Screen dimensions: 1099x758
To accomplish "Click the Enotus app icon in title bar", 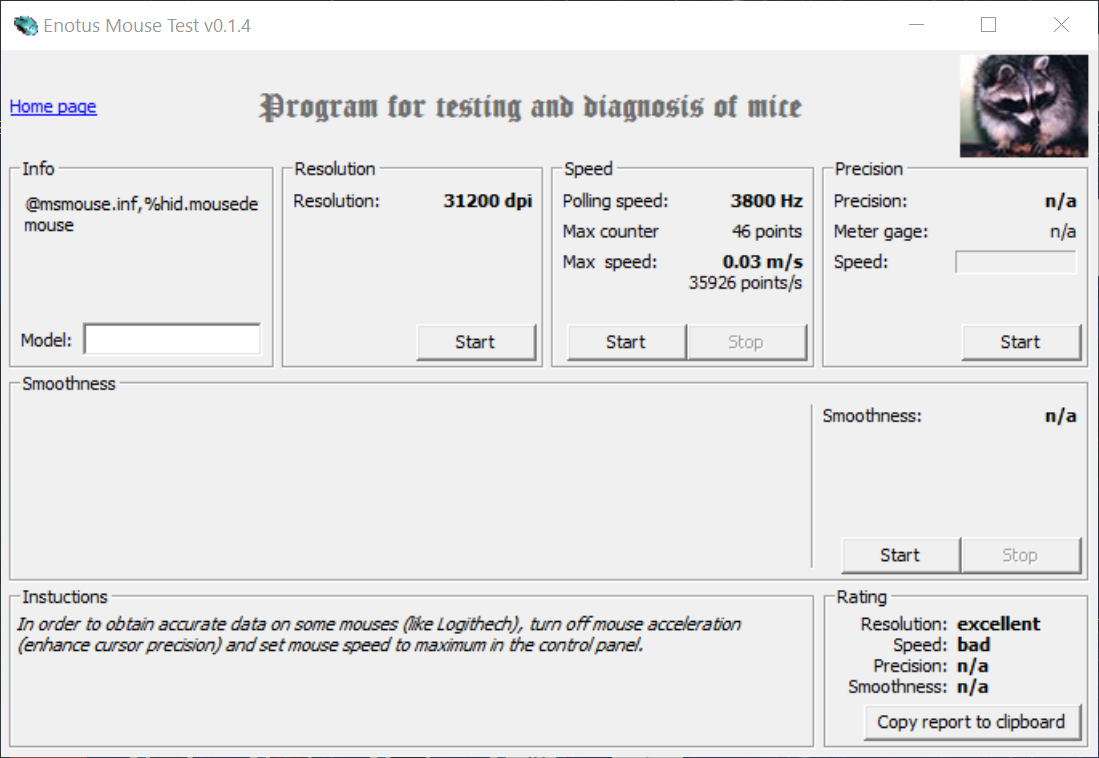I will click(25, 26).
